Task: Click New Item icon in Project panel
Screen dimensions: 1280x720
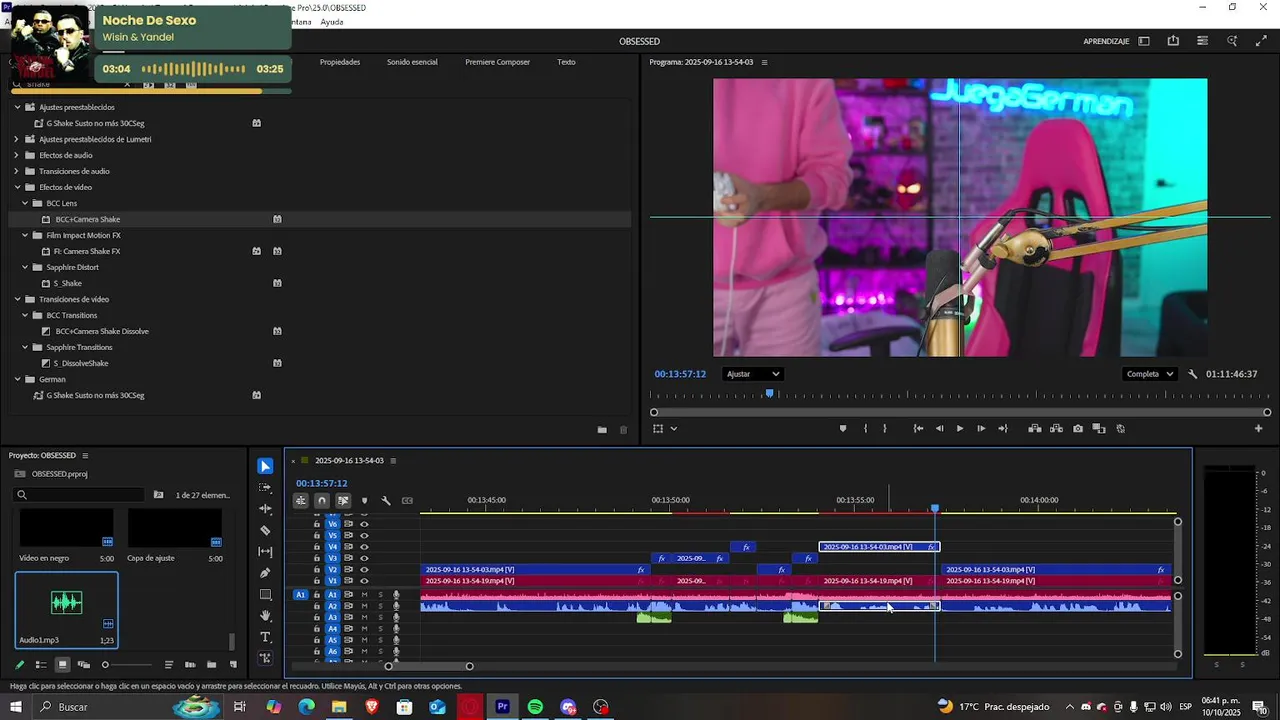Action: click(234, 665)
